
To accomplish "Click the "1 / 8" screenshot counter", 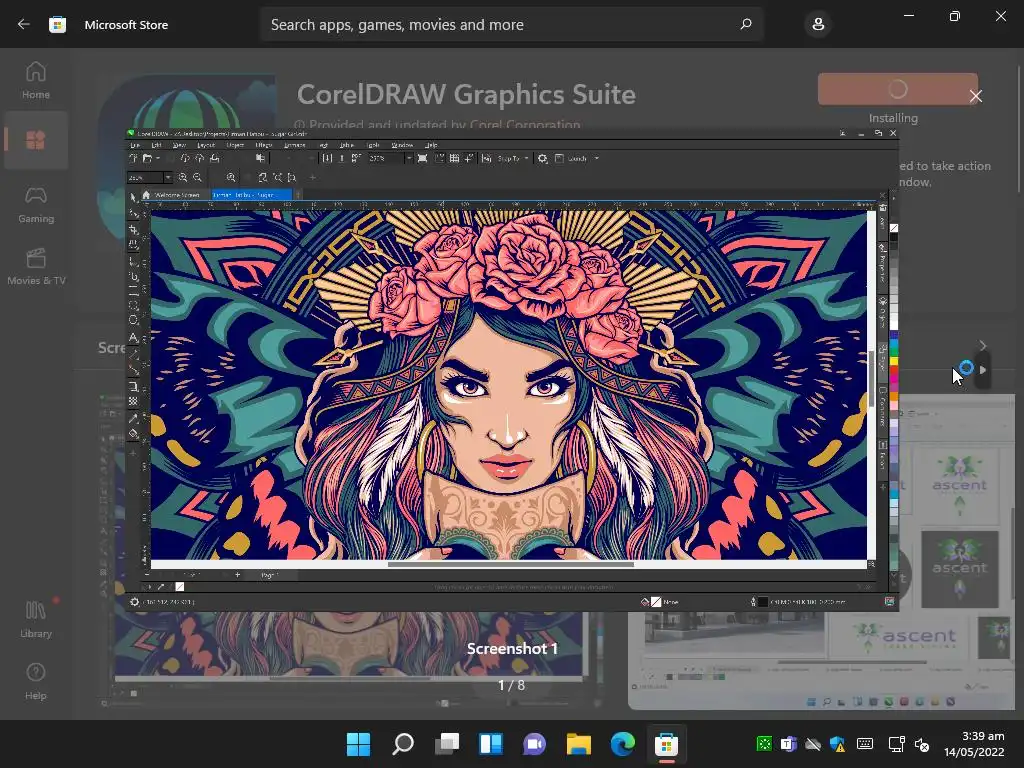I will (x=512, y=685).
